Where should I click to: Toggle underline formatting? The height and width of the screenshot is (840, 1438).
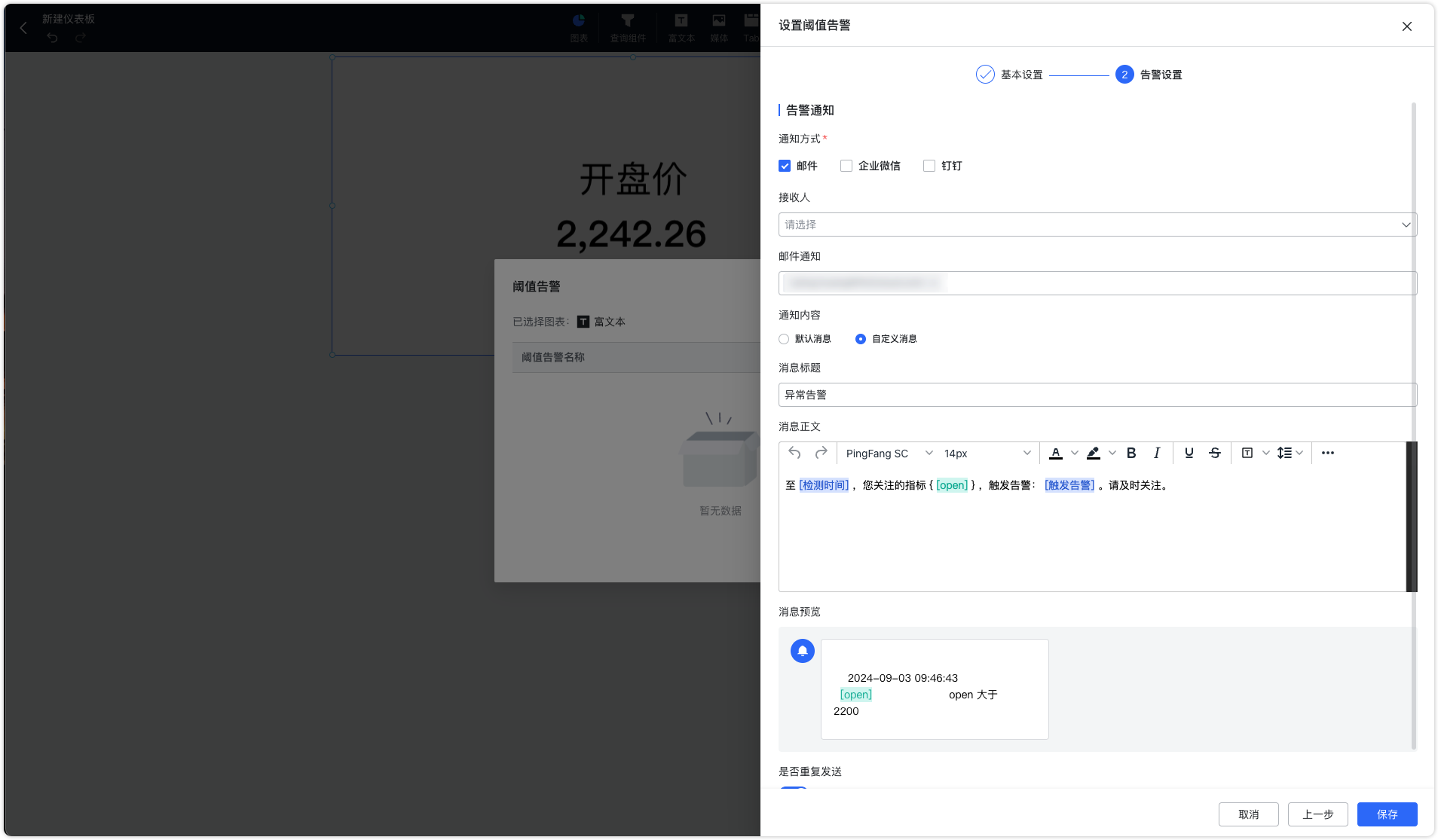(x=1189, y=453)
